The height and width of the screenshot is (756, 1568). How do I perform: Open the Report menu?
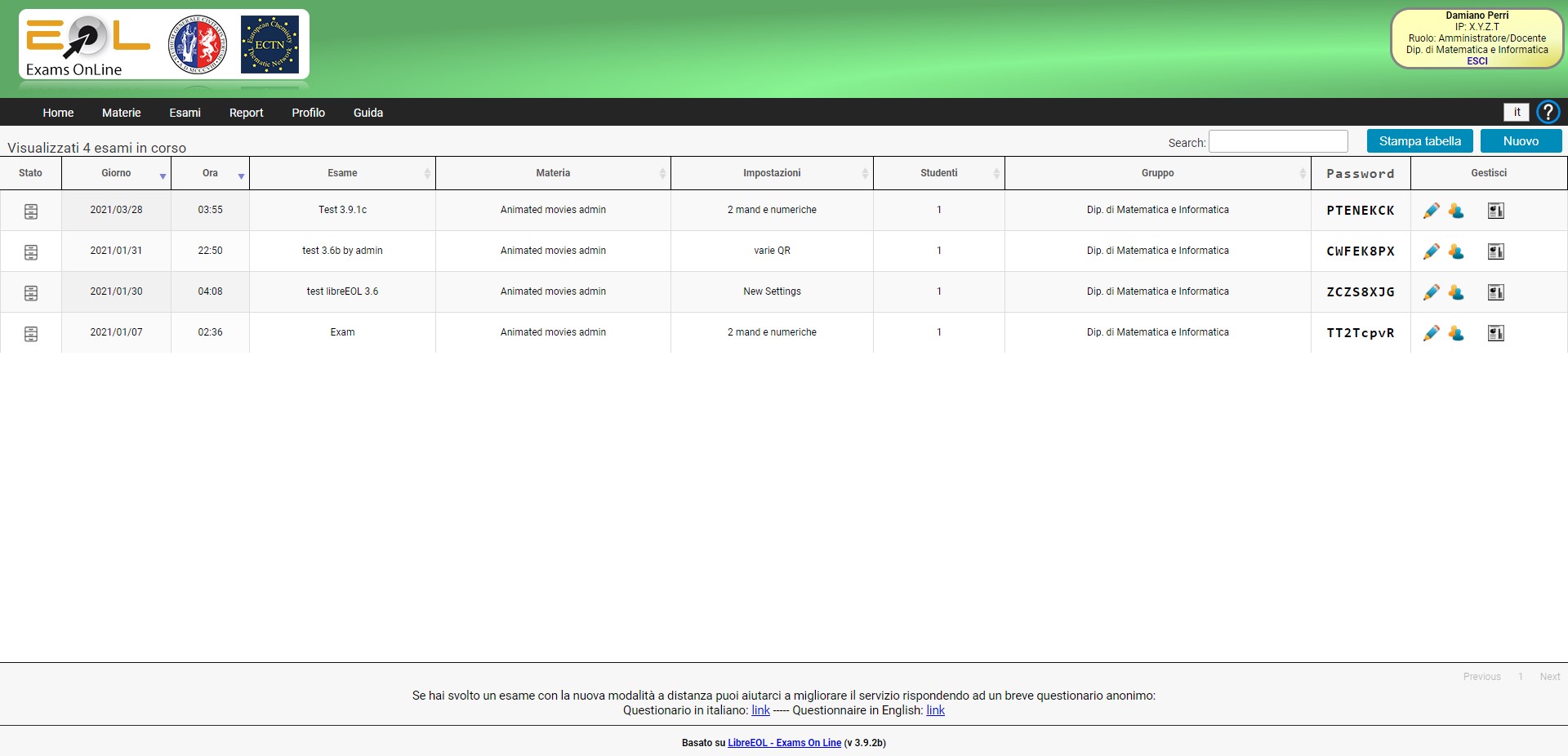pos(246,113)
